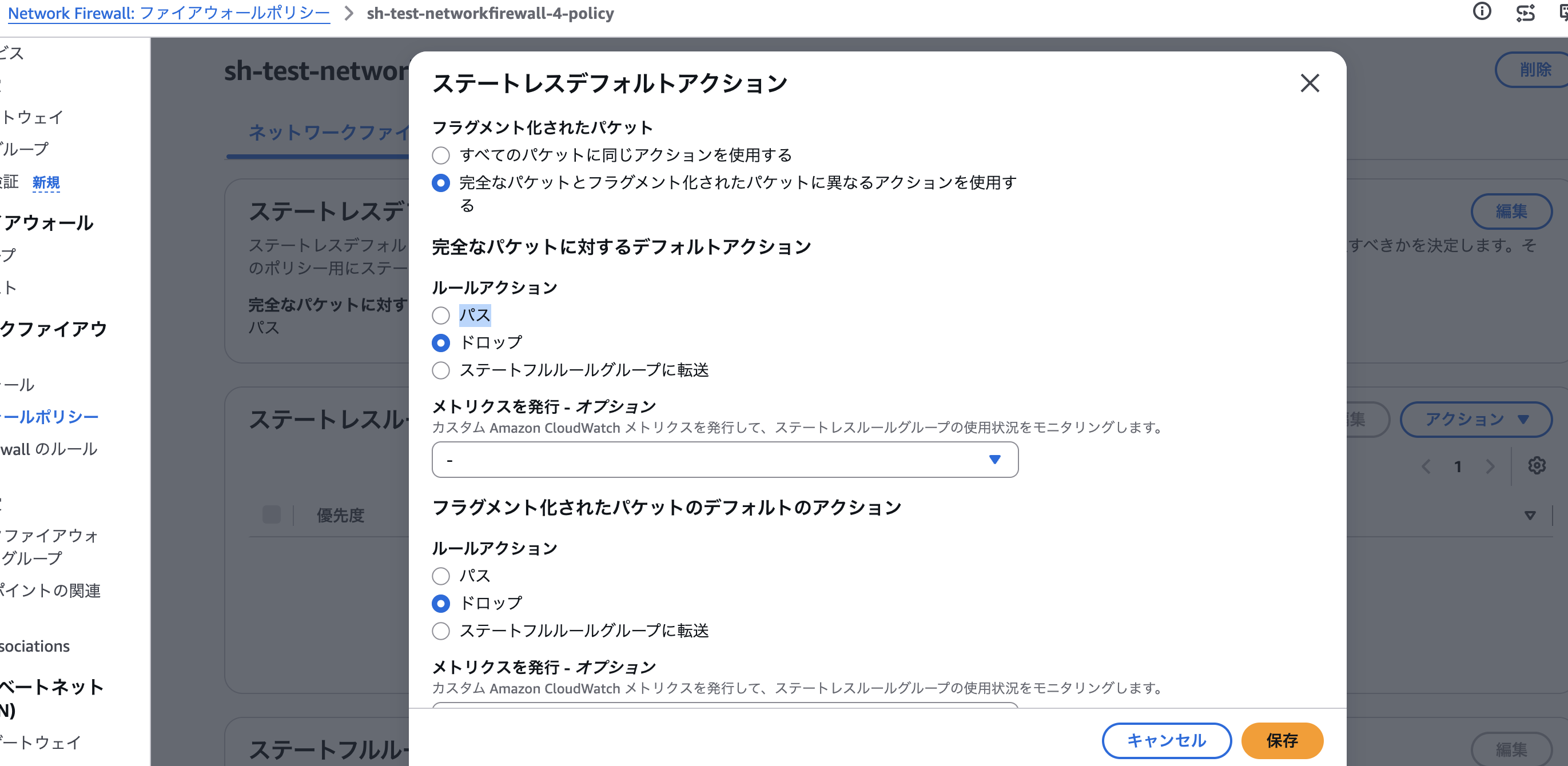Click the キャンセル button
Image resolution: width=1568 pixels, height=766 pixels.
(1166, 740)
